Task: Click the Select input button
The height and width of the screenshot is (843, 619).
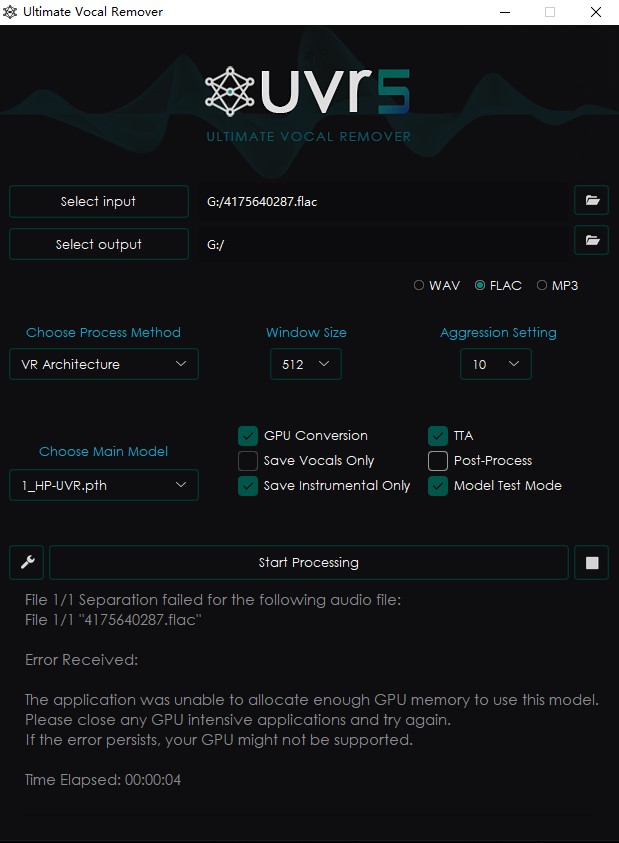Action: pos(98,201)
